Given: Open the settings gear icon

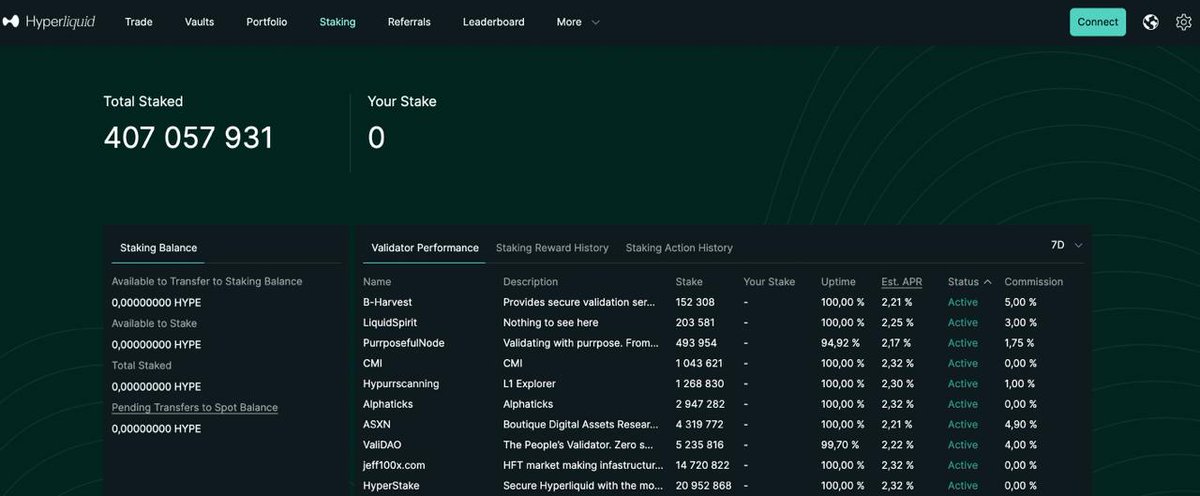Looking at the screenshot, I should (1184, 22).
